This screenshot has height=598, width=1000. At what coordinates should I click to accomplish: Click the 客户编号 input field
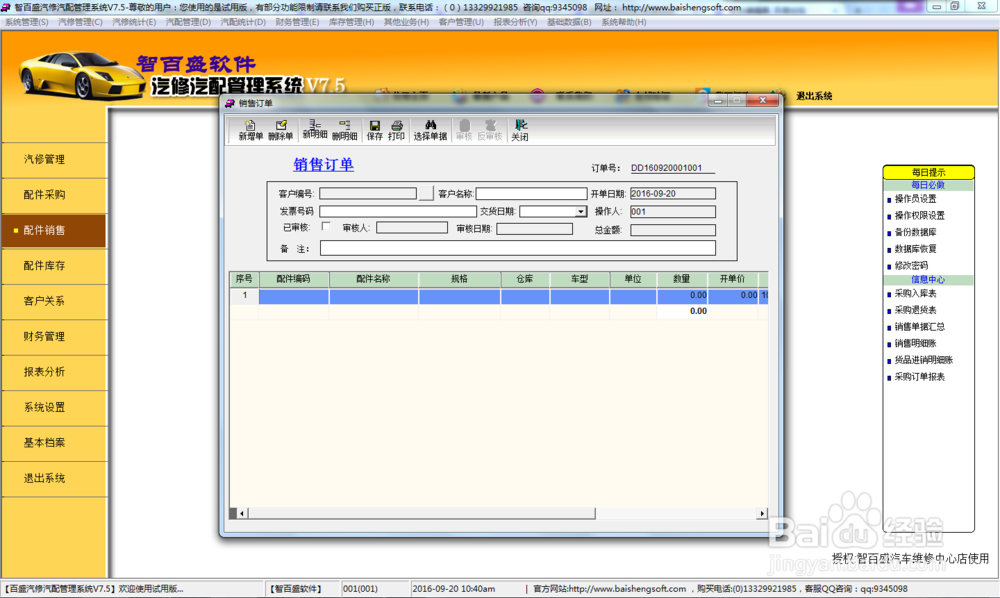pyautogui.click(x=368, y=193)
